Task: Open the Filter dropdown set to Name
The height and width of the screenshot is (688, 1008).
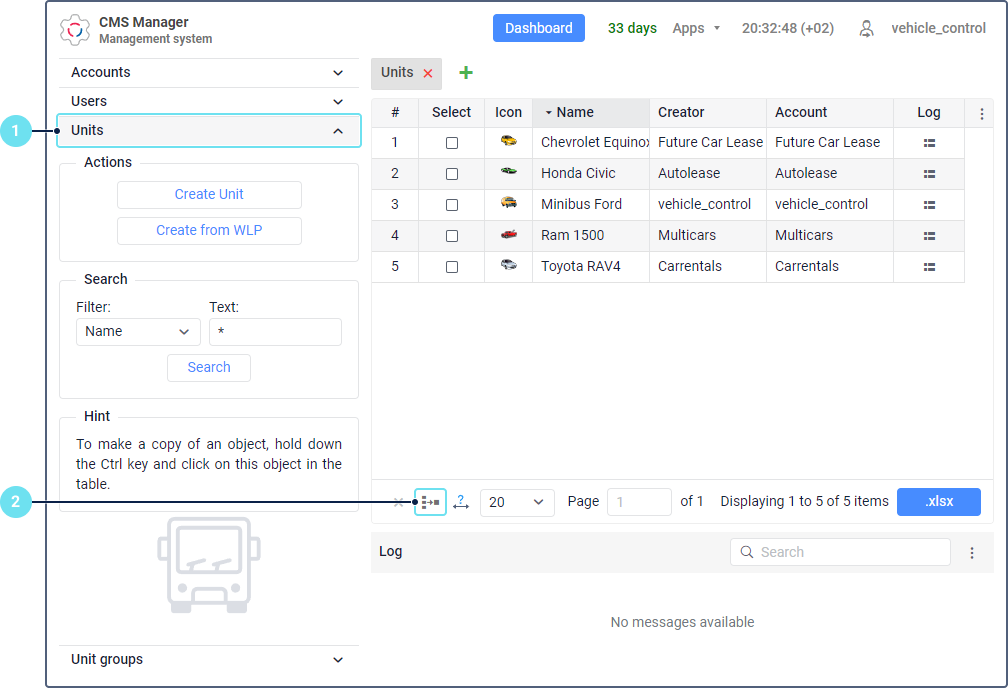Action: (138, 332)
